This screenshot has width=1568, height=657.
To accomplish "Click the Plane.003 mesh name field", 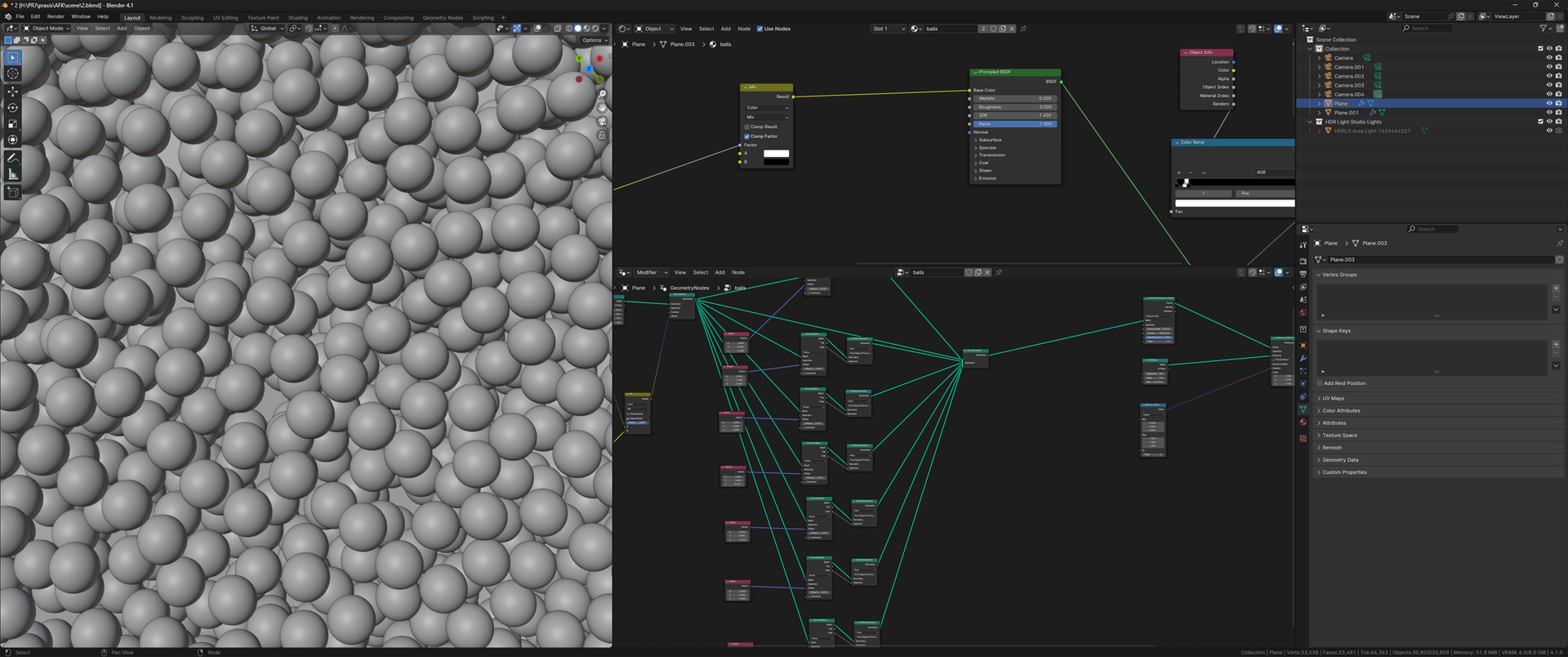I will 1439,260.
